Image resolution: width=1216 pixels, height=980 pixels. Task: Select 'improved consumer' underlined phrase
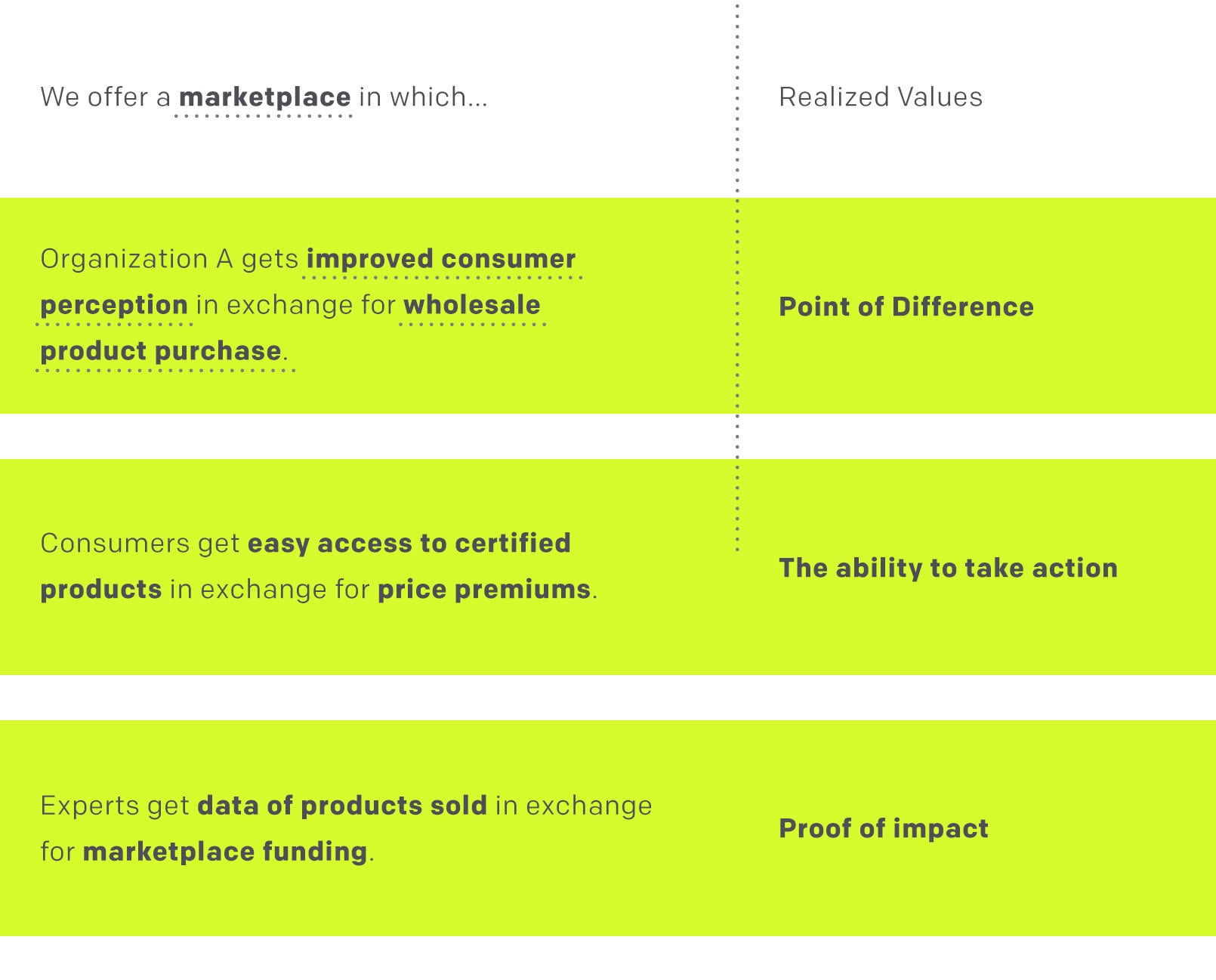[x=441, y=259]
